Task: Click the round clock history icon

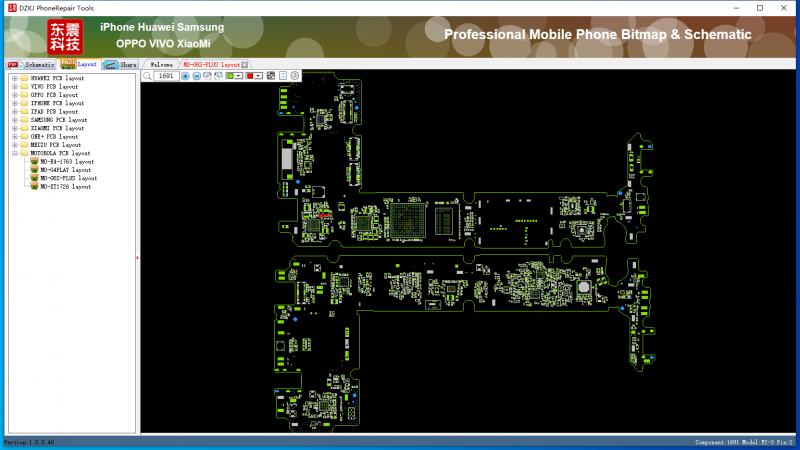Action: pos(294,76)
